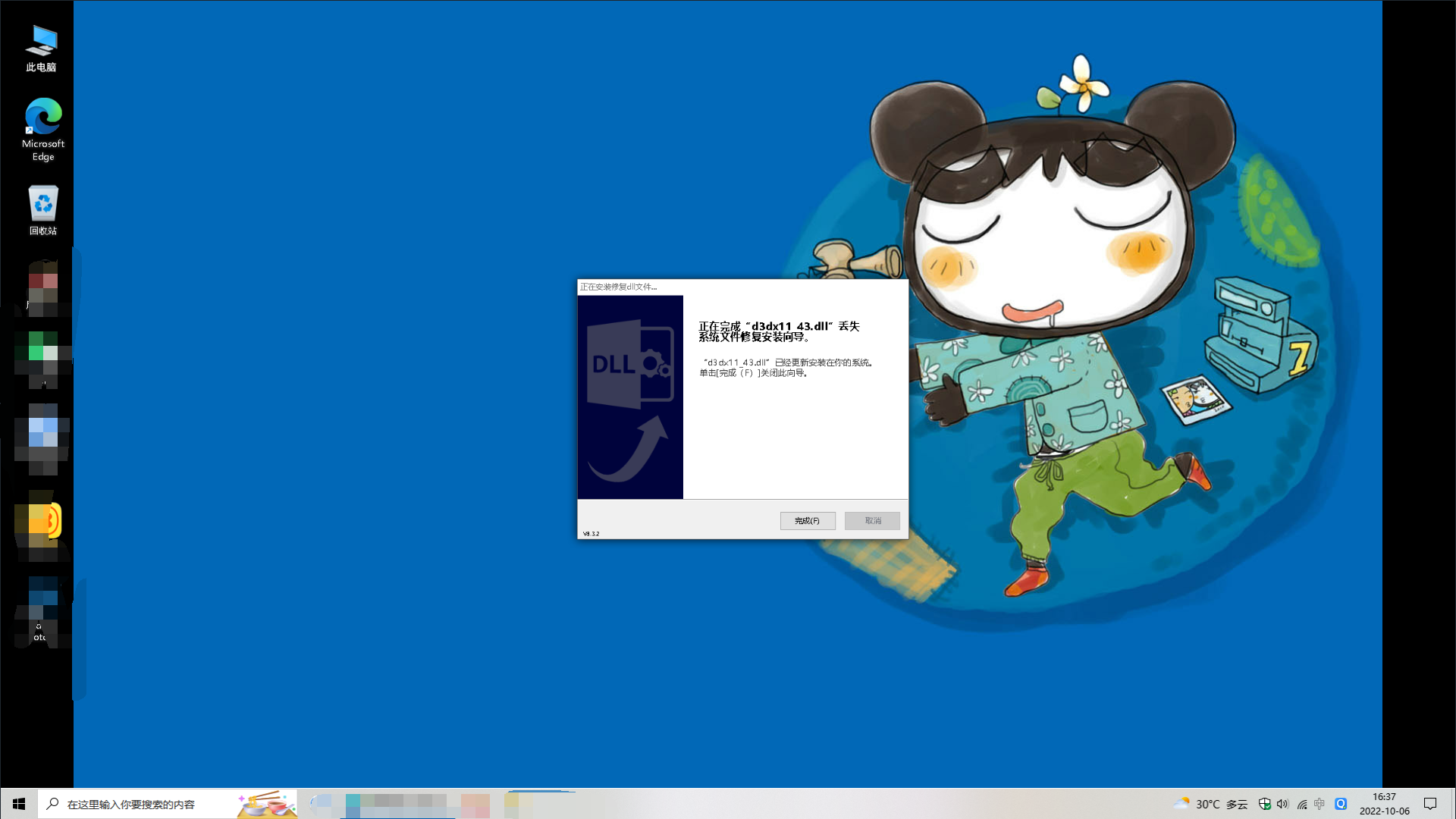Click the 完成(F) finish button
Screen dimensions: 1456x819
(808, 521)
